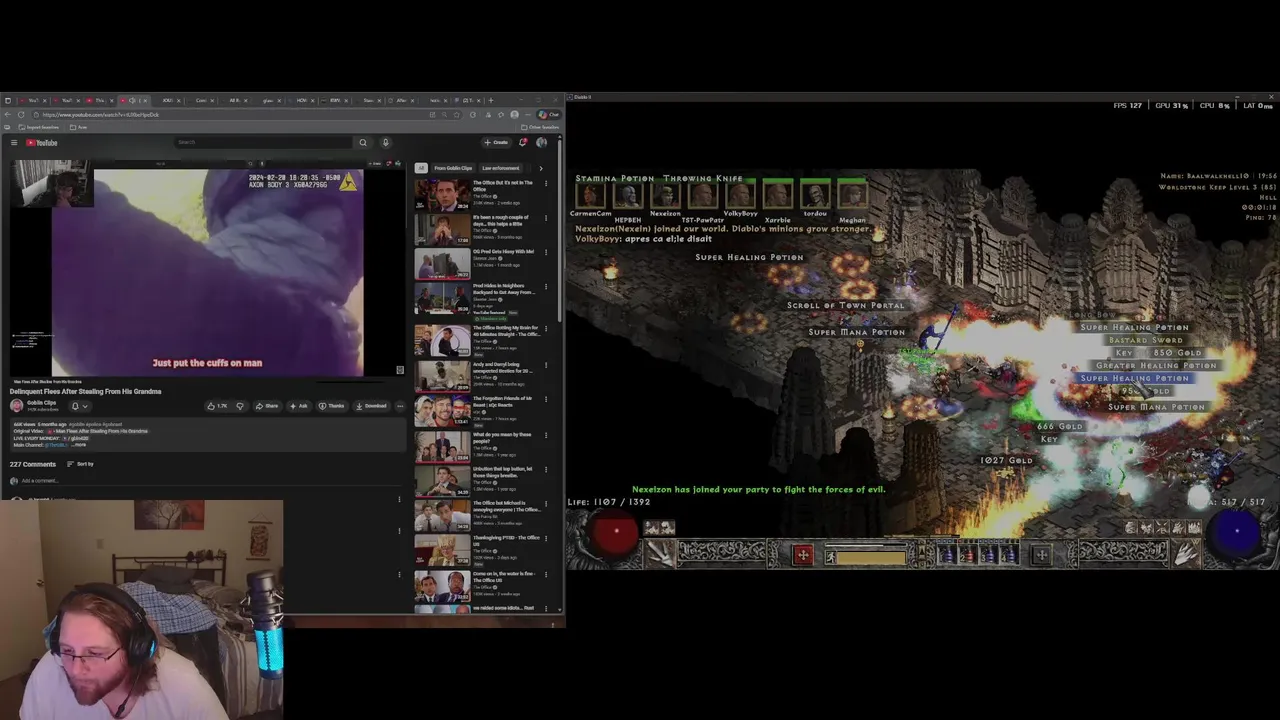Click the red level-up stat button
This screenshot has height=720, width=1280.
(803, 554)
